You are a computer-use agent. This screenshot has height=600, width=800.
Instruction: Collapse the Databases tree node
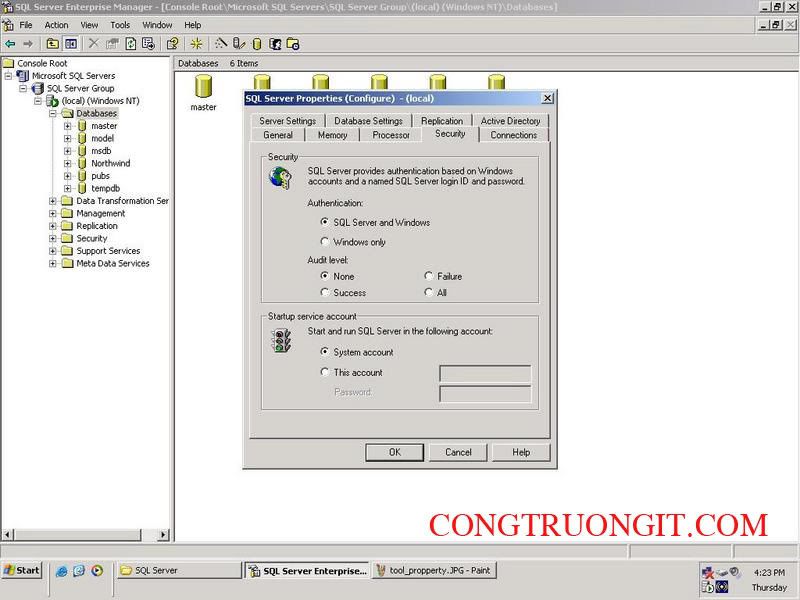(53, 113)
